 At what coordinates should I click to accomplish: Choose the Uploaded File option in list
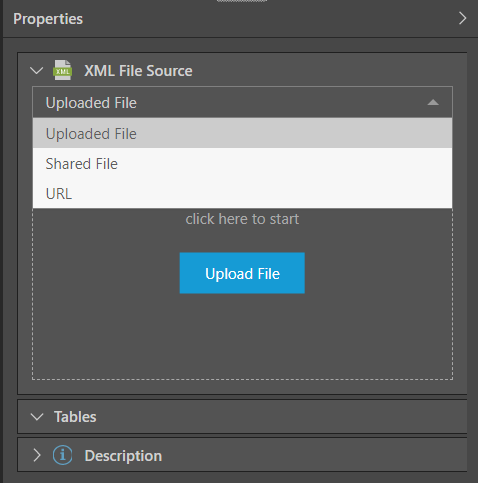(242, 133)
